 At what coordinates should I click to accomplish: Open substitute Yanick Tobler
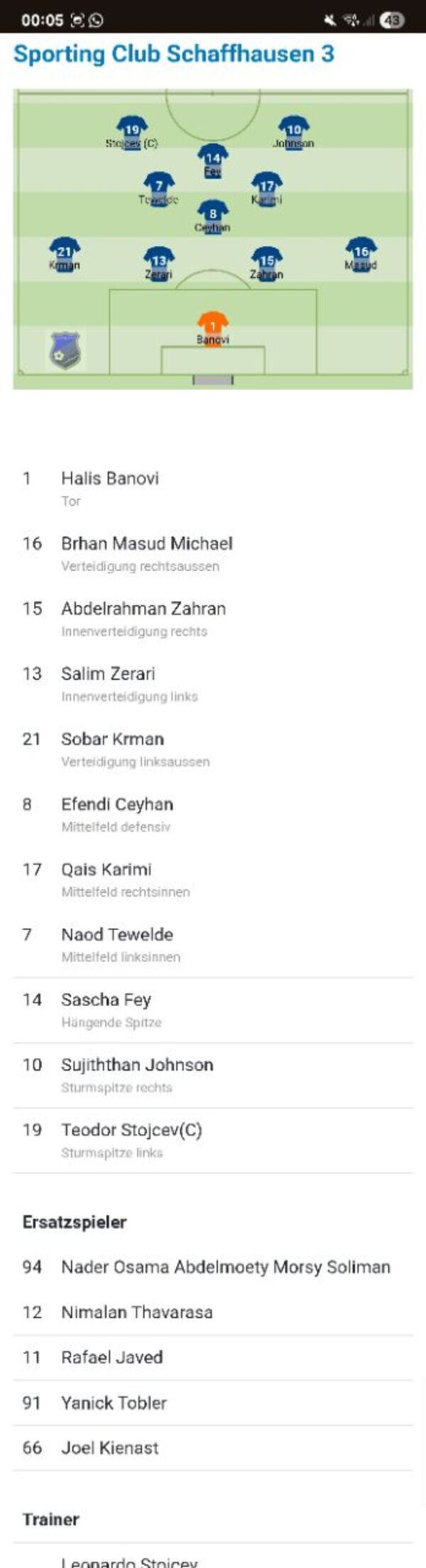pyautogui.click(x=213, y=1402)
